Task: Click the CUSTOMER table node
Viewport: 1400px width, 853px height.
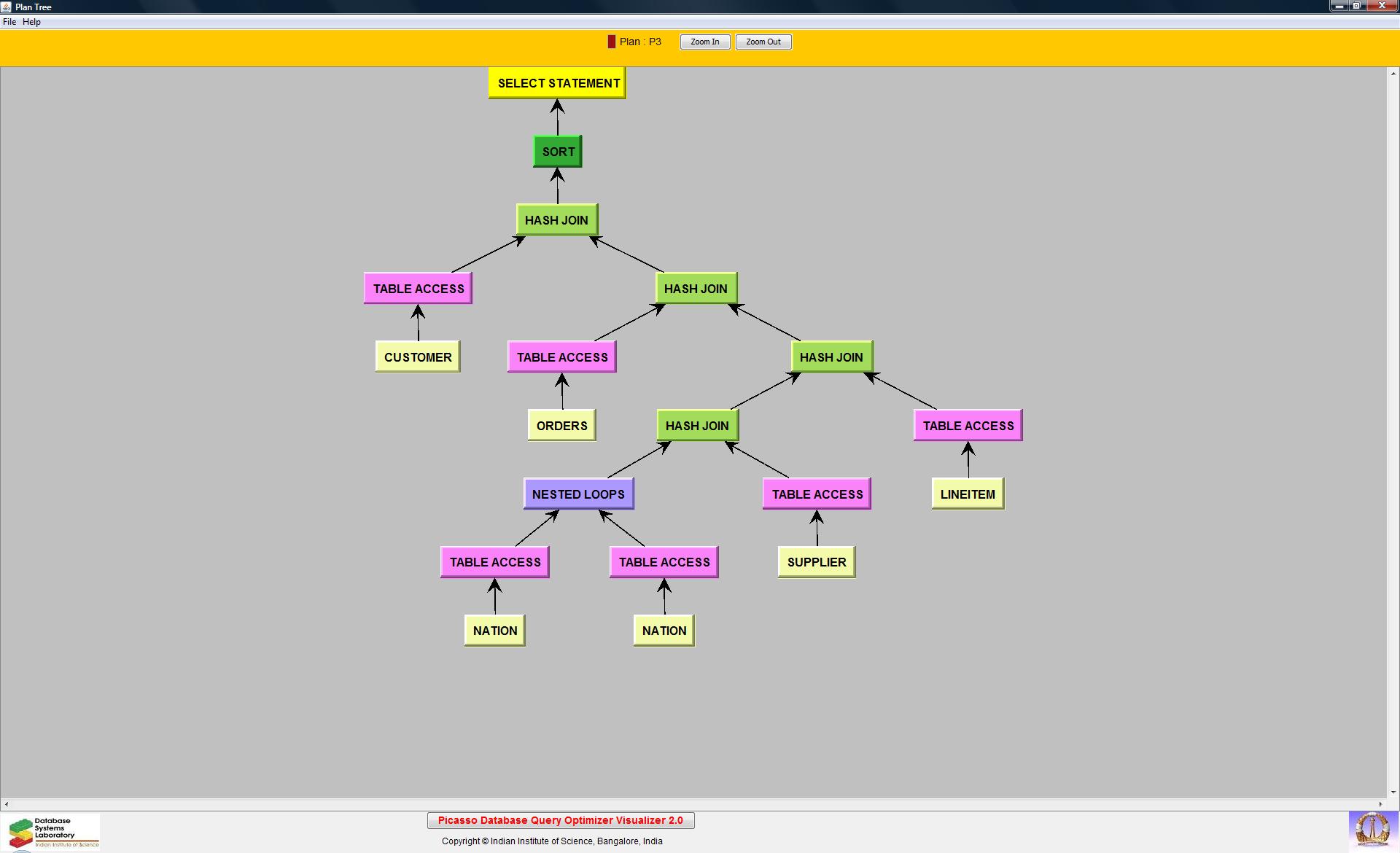Action: [418, 357]
